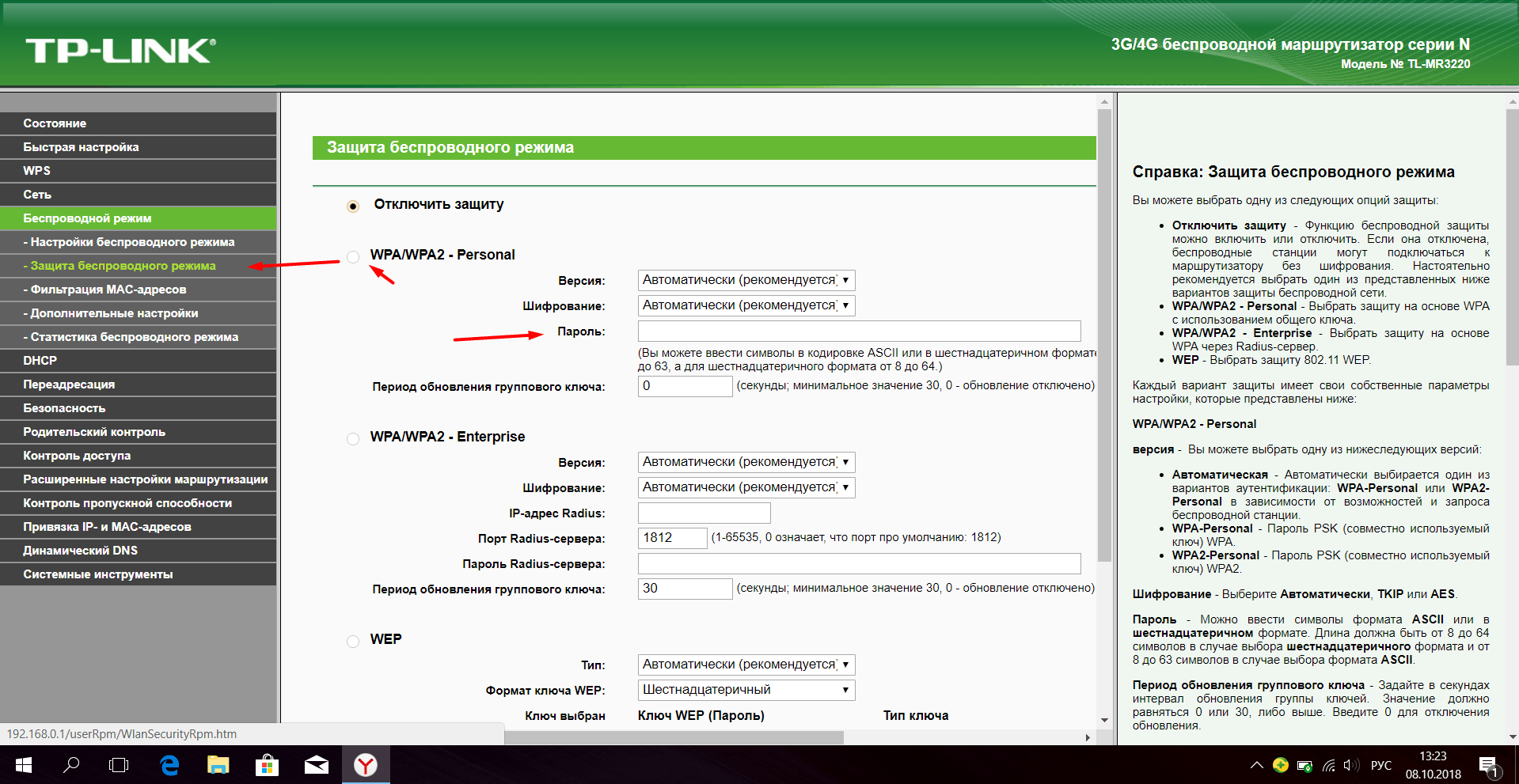1519x784 pixels.
Task: Open the Mail app from the taskbar
Action: pyautogui.click(x=316, y=765)
